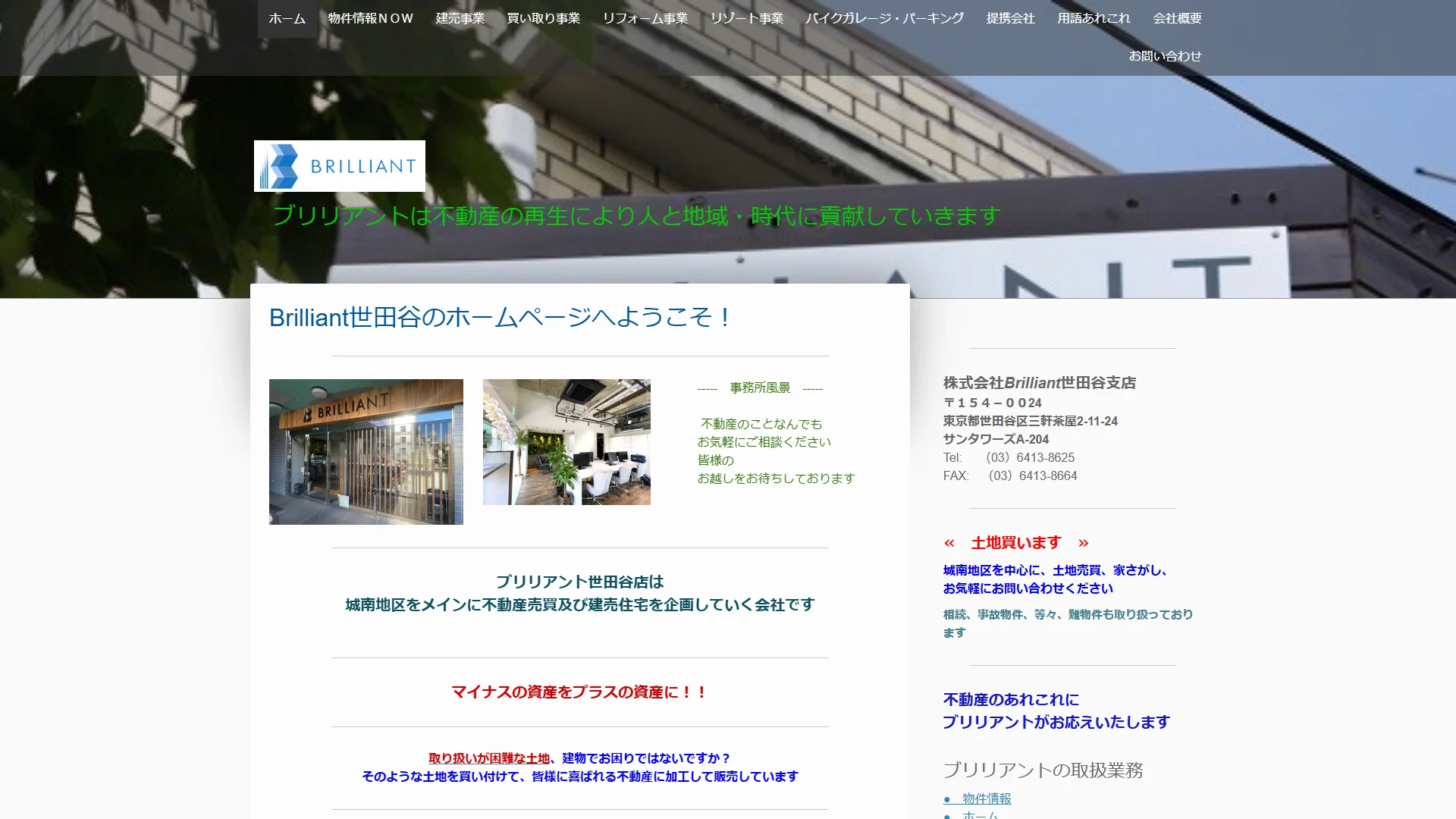Open the お問い合わせ contact page
The image size is (1456, 819).
click(1166, 56)
